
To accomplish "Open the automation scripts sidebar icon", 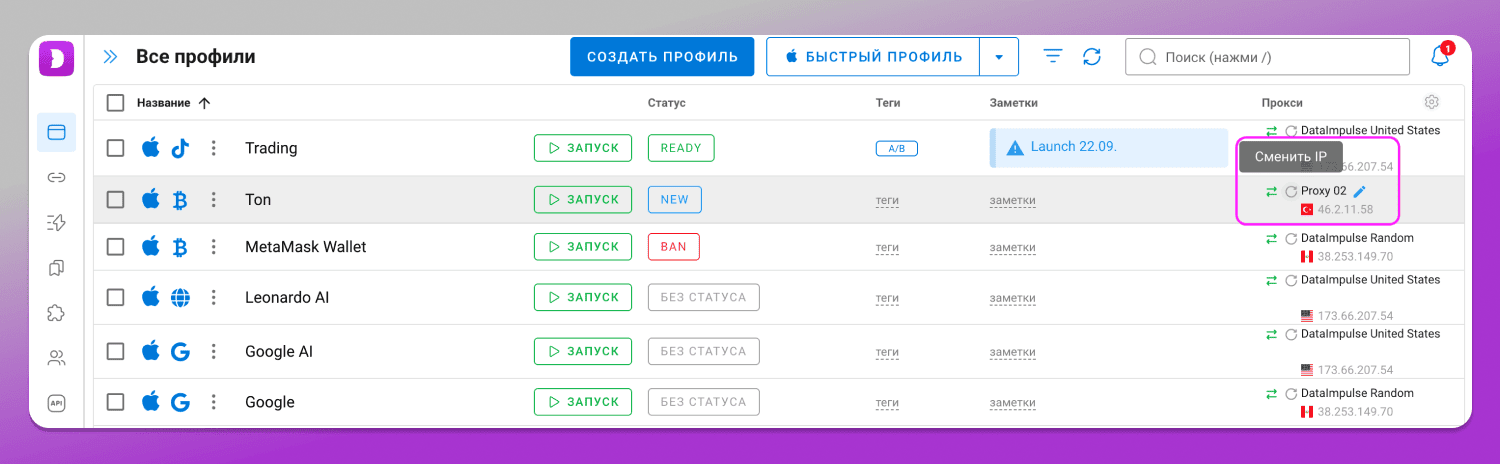I will tap(56, 222).
